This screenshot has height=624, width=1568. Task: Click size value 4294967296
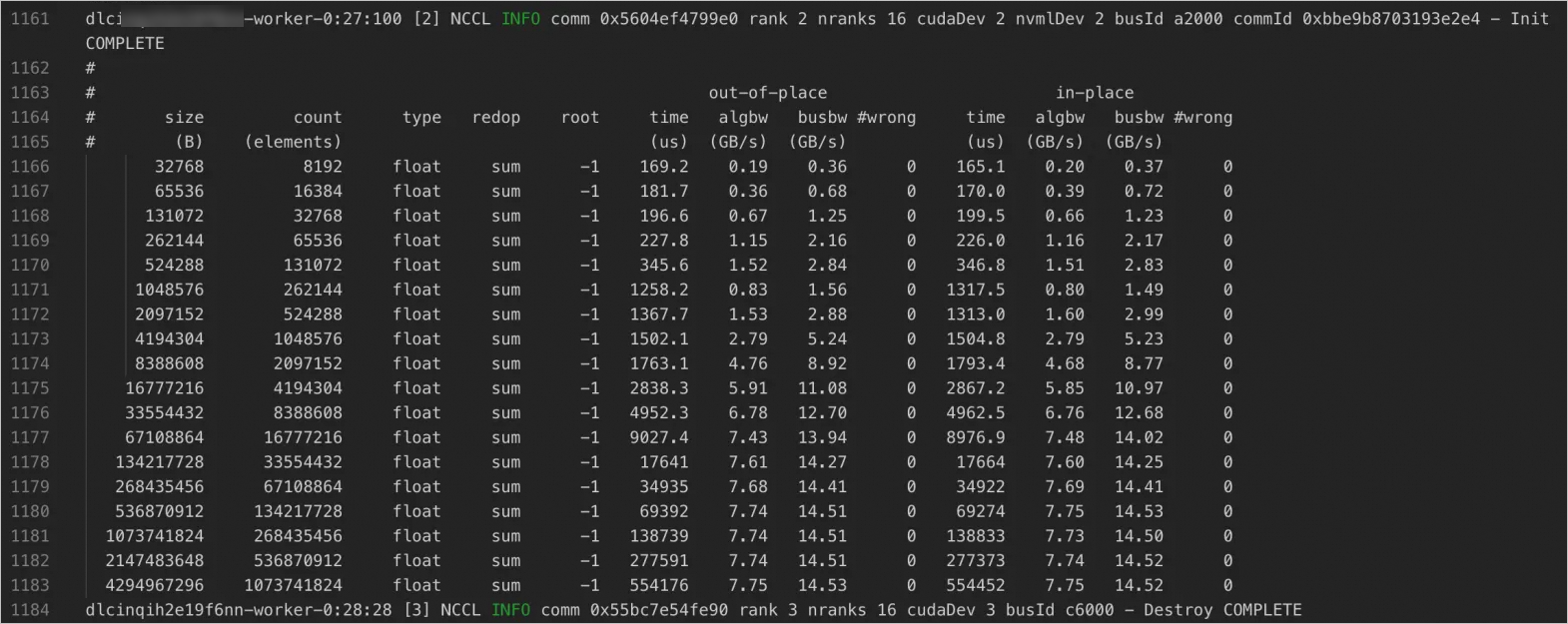tap(154, 585)
